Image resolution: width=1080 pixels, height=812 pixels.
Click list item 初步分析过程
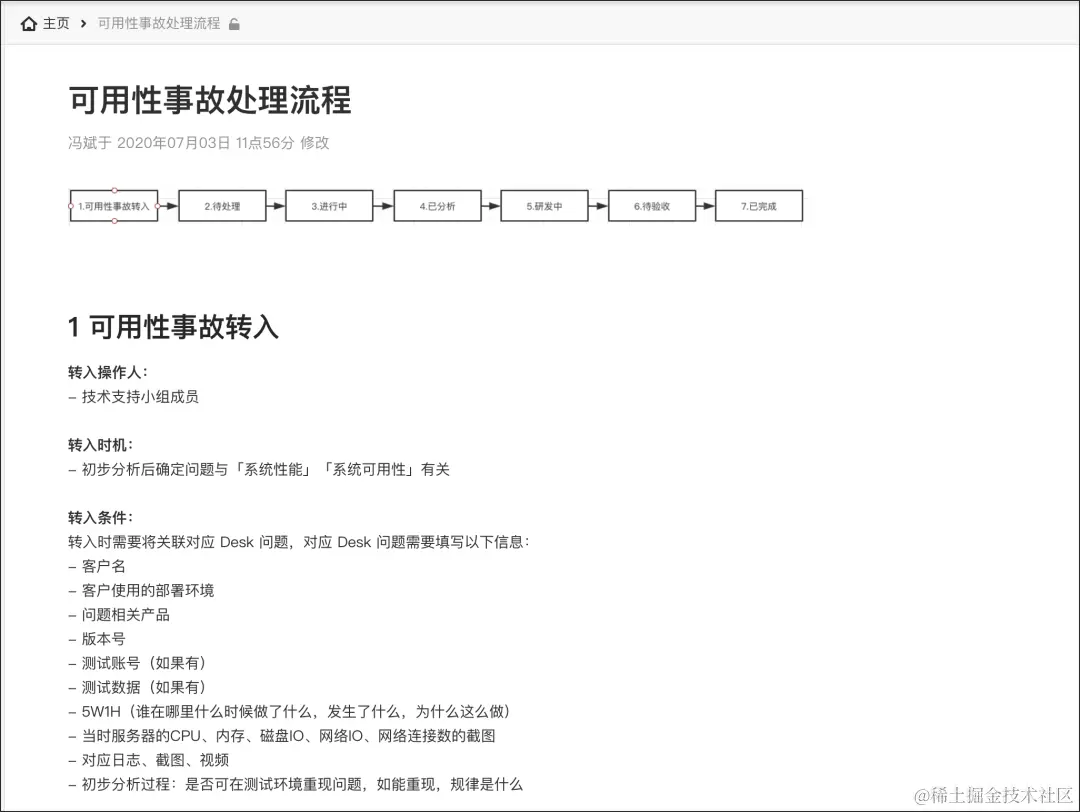coord(295,784)
